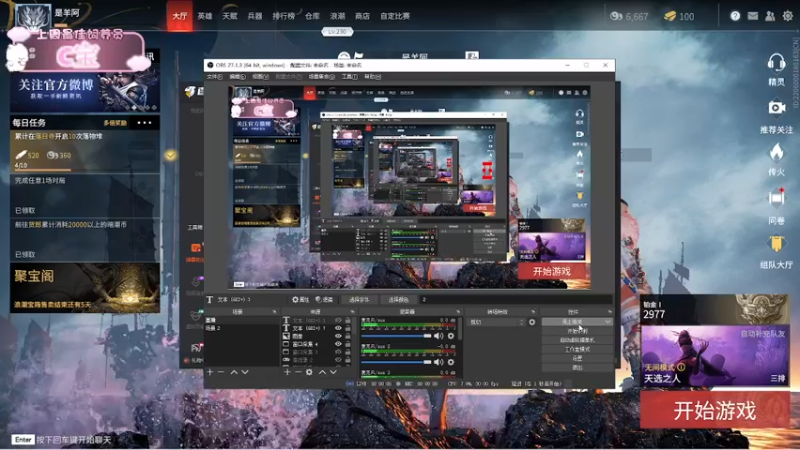Viewport: 800px width, 450px height.
Task: Click OBS 开始录制 start recording button
Action: (577, 331)
